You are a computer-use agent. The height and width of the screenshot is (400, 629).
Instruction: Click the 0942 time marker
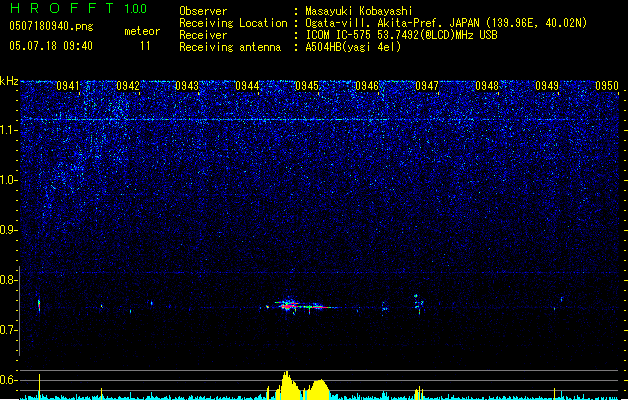(128, 86)
